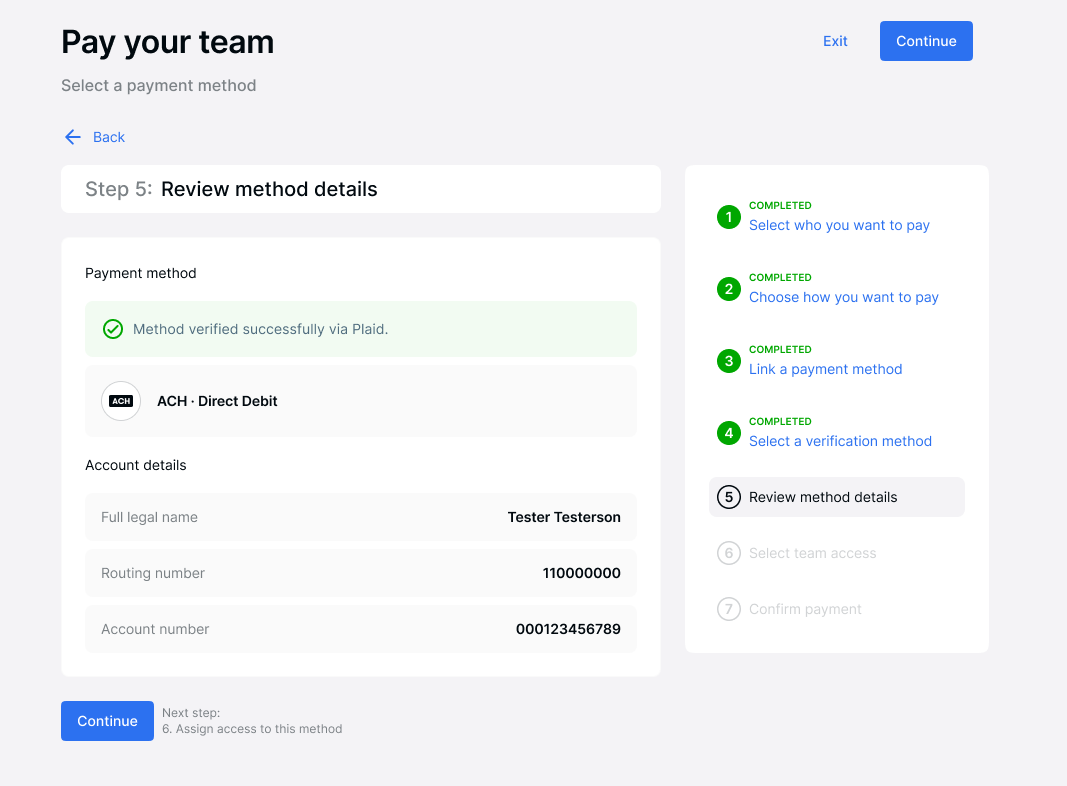
Task: Select the completed step 3 circle
Action: 728,361
